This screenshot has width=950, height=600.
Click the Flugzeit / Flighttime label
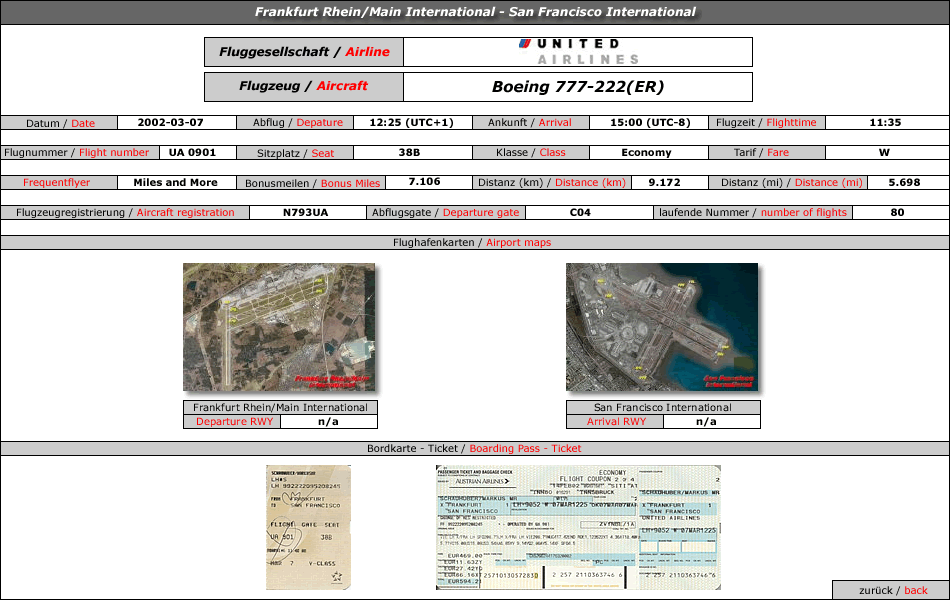pos(766,122)
